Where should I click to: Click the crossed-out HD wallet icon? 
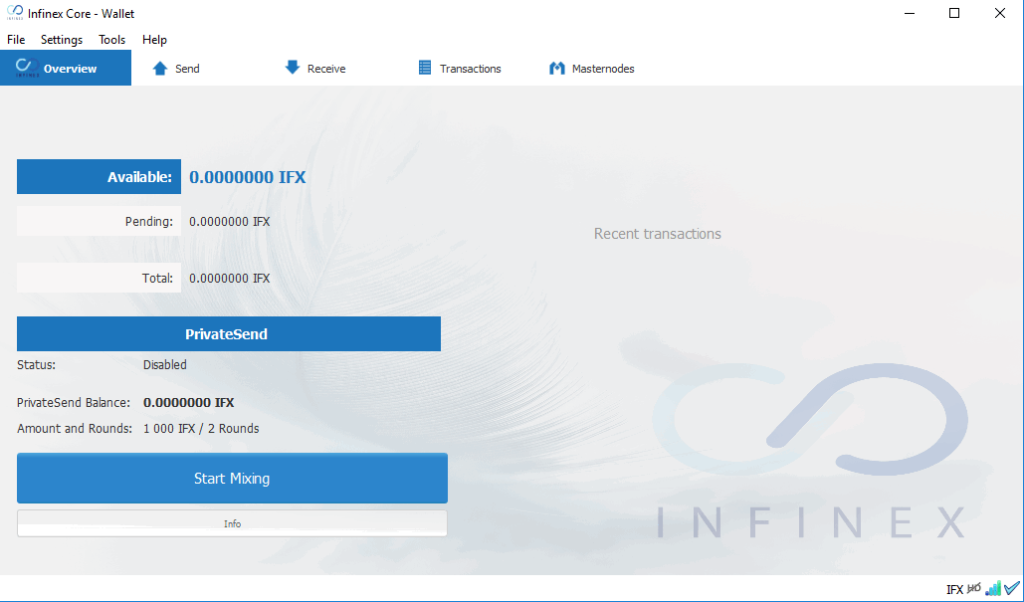click(x=974, y=587)
